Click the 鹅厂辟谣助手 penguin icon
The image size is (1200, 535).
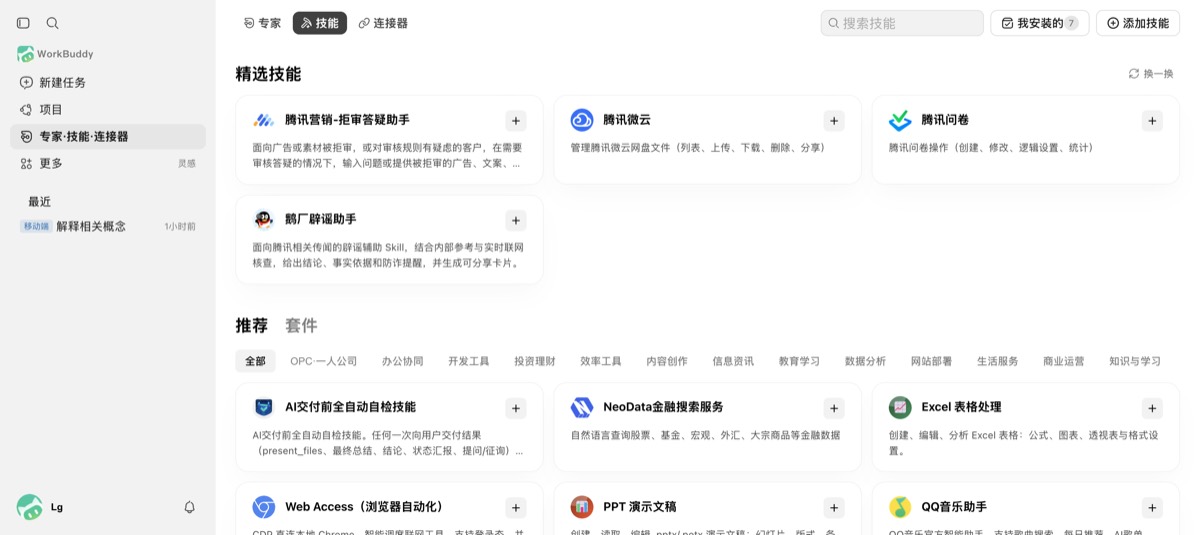[x=264, y=220]
